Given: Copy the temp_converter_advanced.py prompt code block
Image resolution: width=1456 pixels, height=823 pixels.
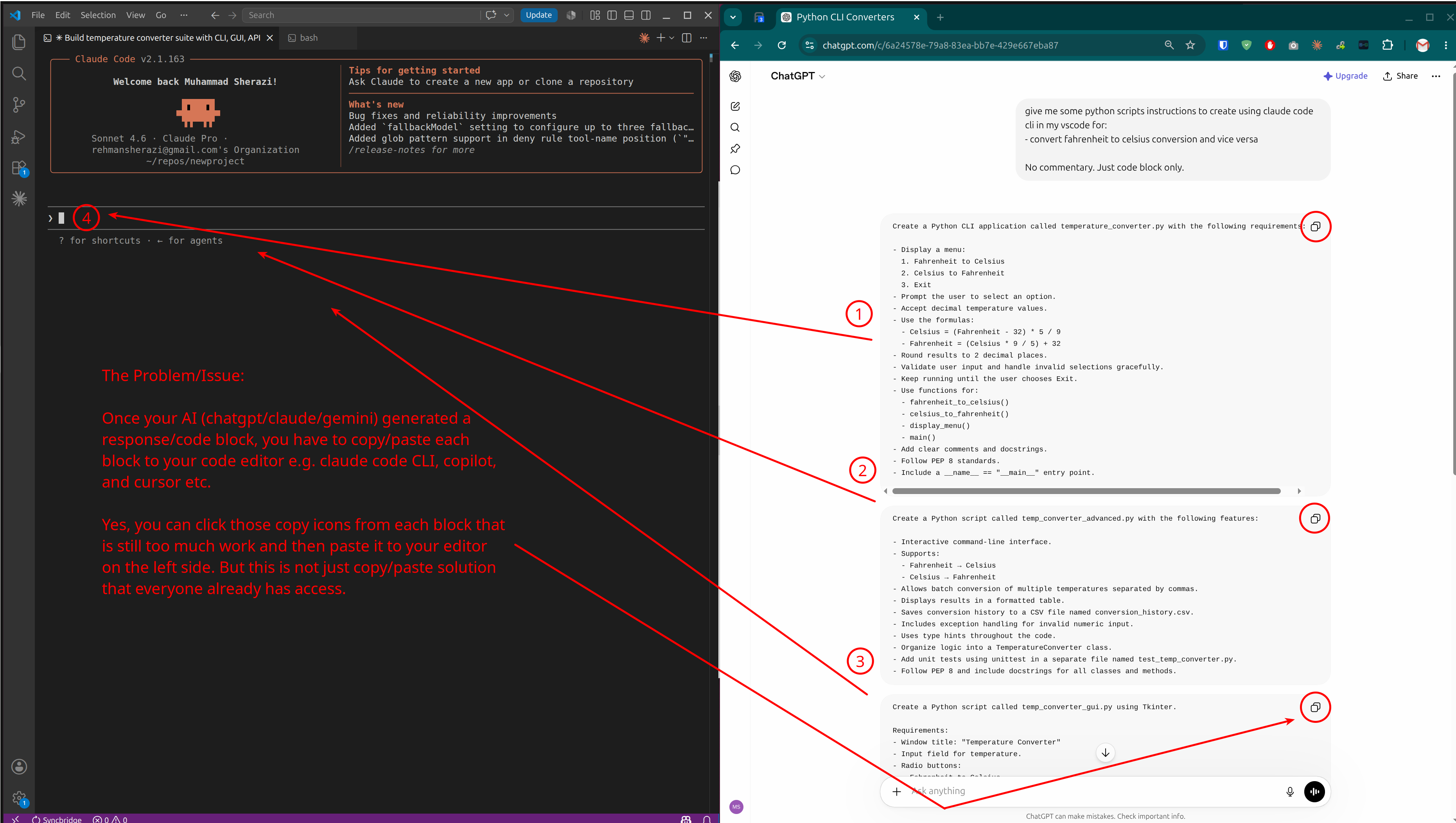Looking at the screenshot, I should click(1315, 519).
